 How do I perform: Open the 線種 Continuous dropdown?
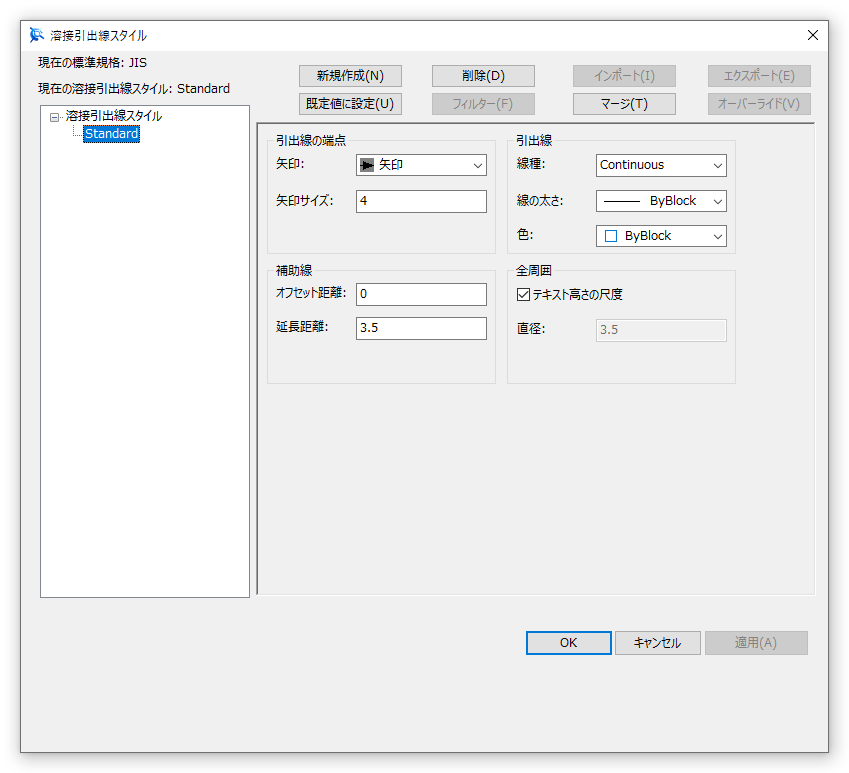click(x=717, y=165)
